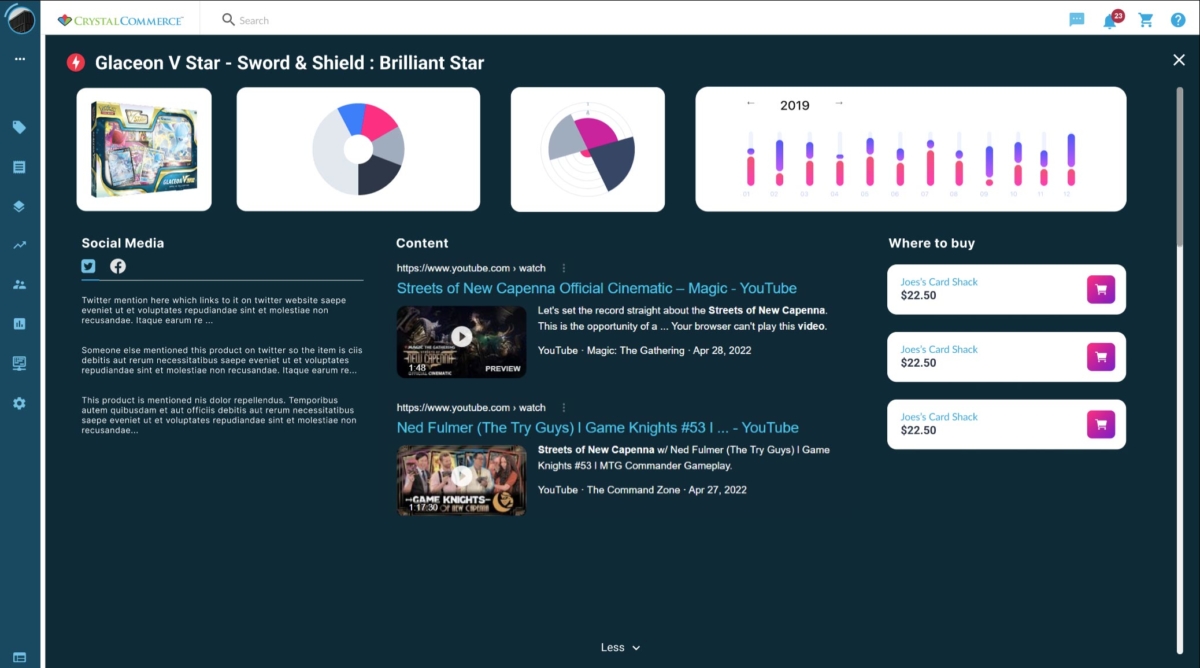Add third Joes's Card Shack listing to cart
This screenshot has height=668, width=1200.
(1101, 425)
